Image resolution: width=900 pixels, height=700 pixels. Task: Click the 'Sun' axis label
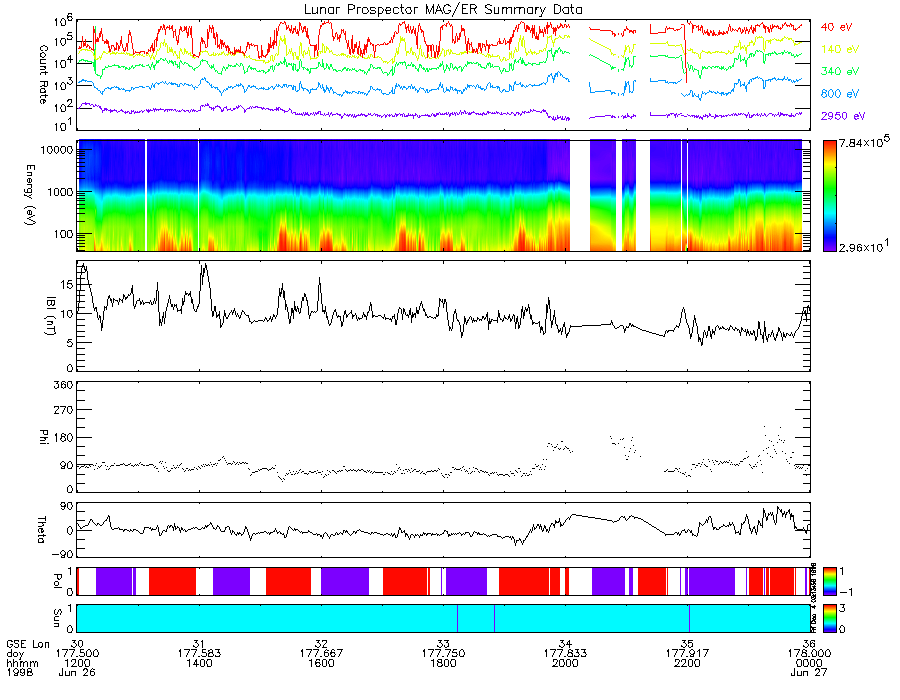pyautogui.click(x=57, y=617)
